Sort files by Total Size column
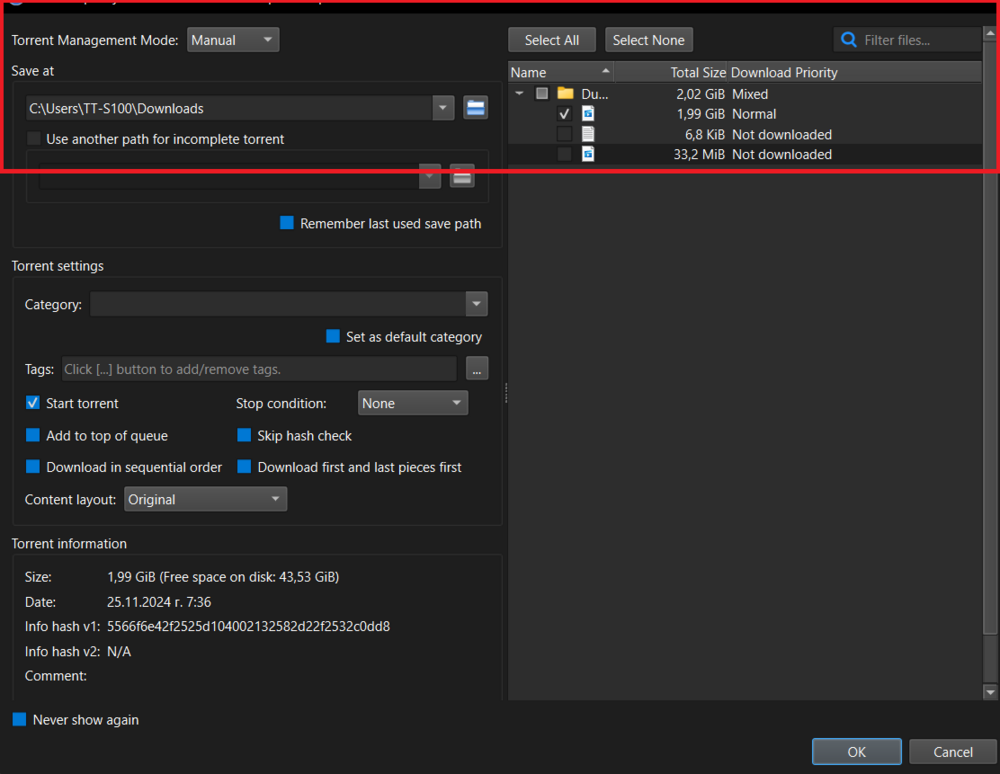 [x=671, y=73]
